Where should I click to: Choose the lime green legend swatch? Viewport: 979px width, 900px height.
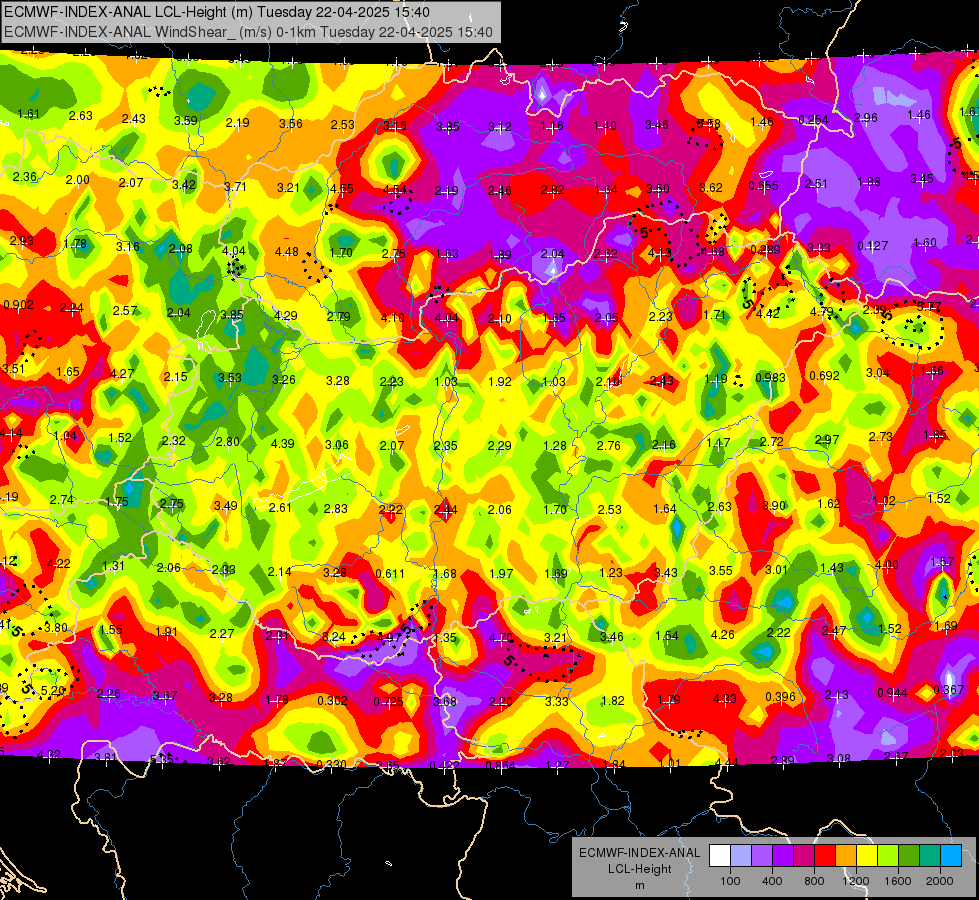pos(888,855)
